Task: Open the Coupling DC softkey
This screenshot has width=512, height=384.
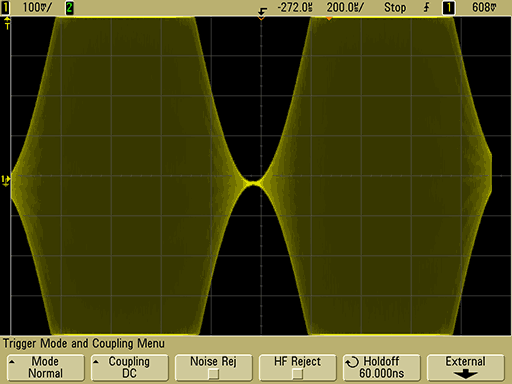Action: point(129,367)
